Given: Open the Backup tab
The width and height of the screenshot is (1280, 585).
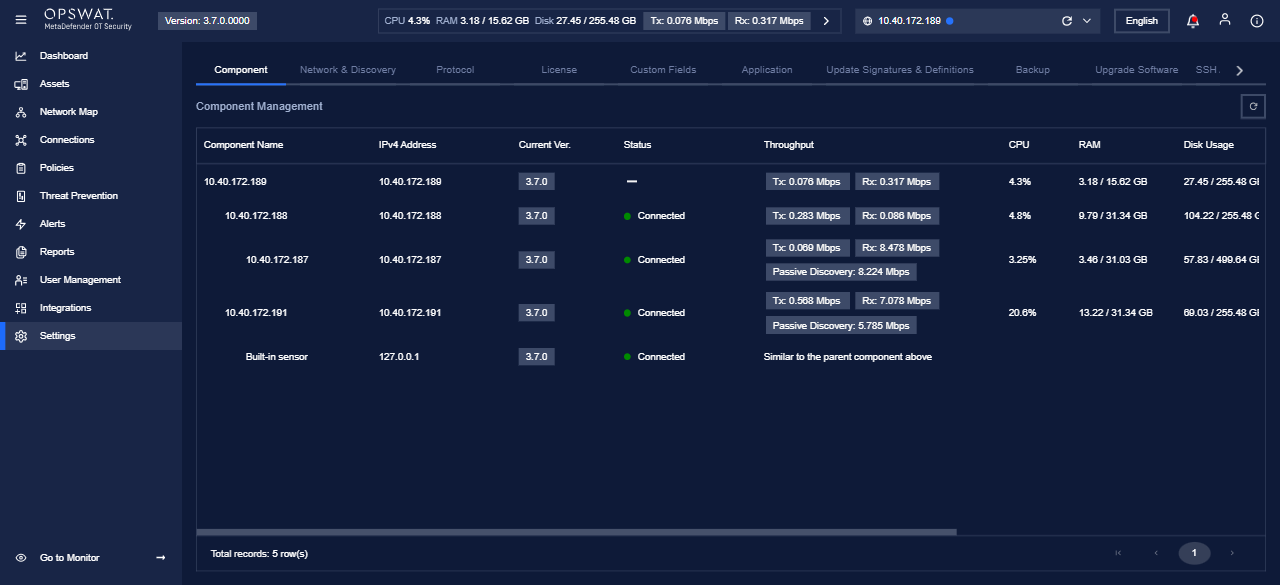Looking at the screenshot, I should click(1032, 70).
